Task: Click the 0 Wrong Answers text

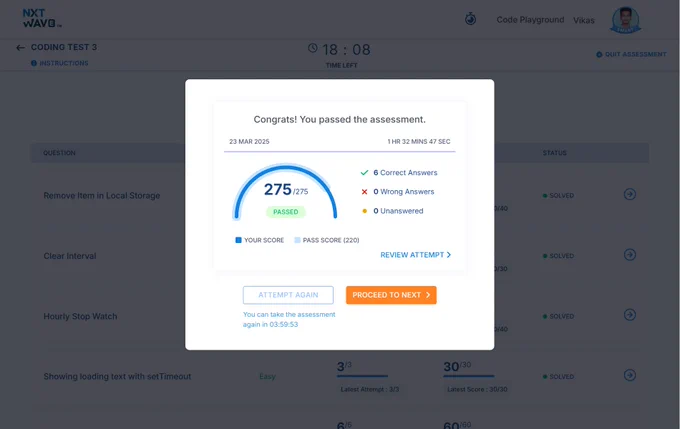Action: click(x=404, y=192)
